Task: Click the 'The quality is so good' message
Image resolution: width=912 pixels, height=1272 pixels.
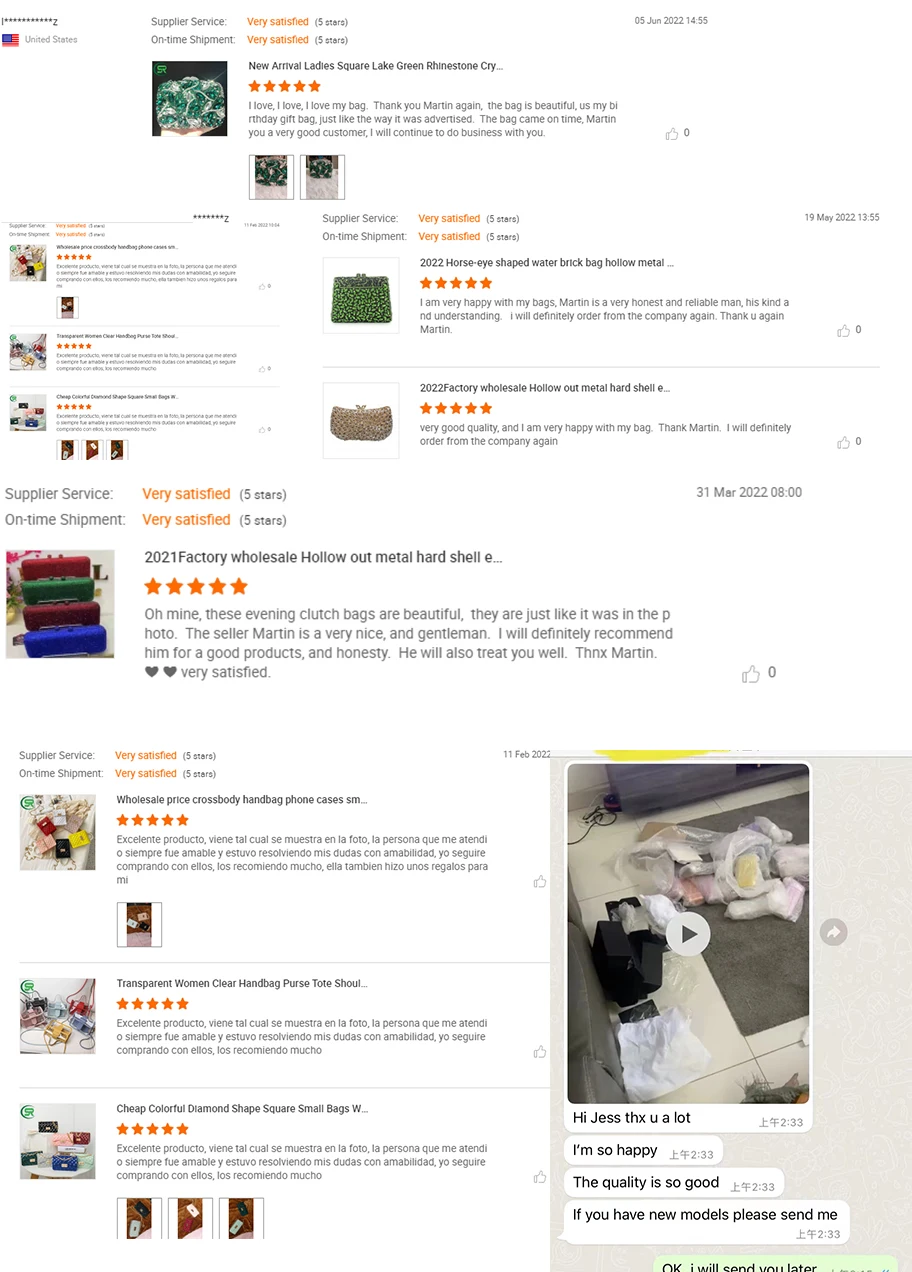Action: [646, 1182]
